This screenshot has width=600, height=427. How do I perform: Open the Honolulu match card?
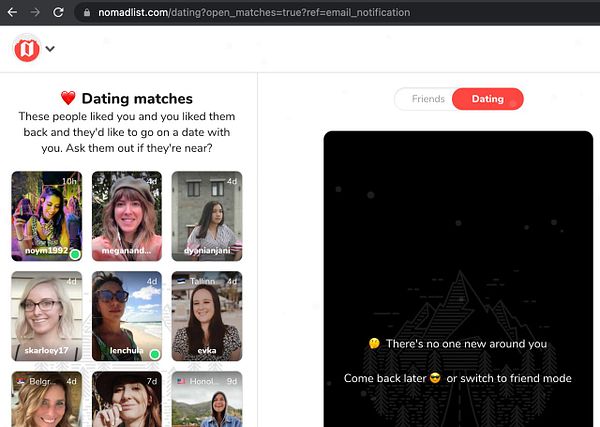[207, 399]
